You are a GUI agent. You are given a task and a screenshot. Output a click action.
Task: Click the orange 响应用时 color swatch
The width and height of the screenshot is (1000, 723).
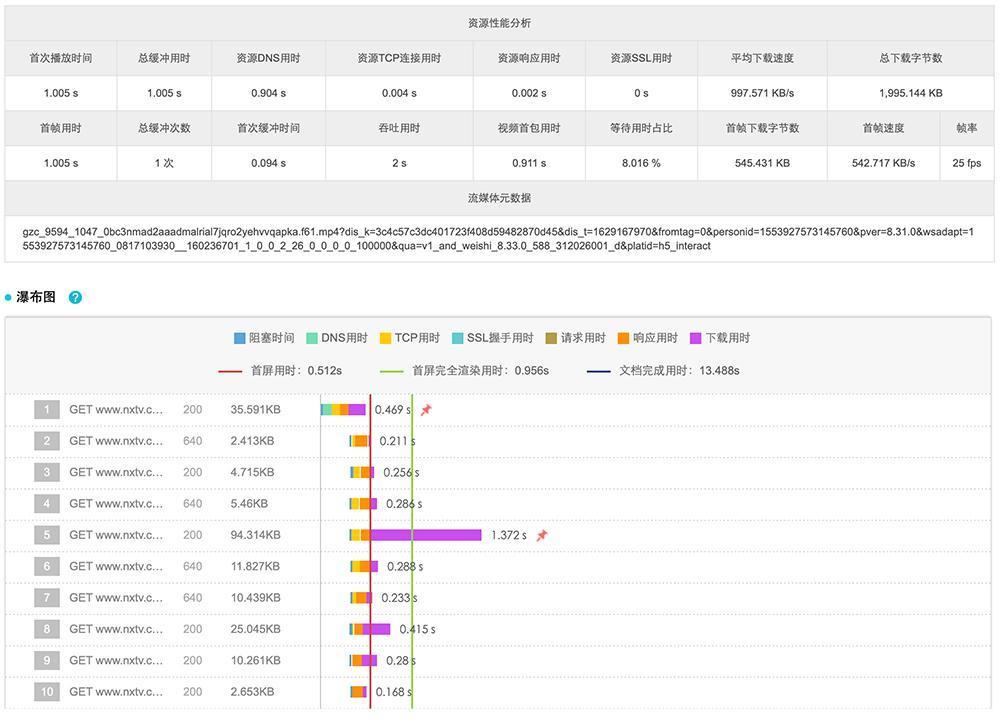click(x=623, y=338)
